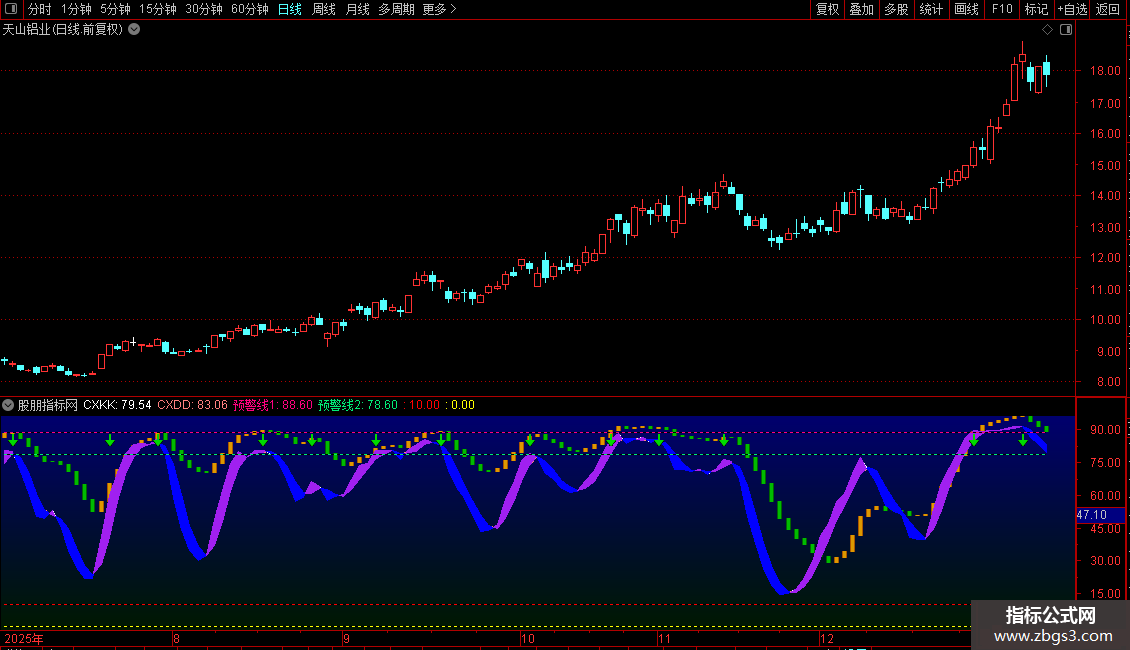Switch to the 周线 weekly tab
Screen dimensions: 1130x650
(323, 9)
